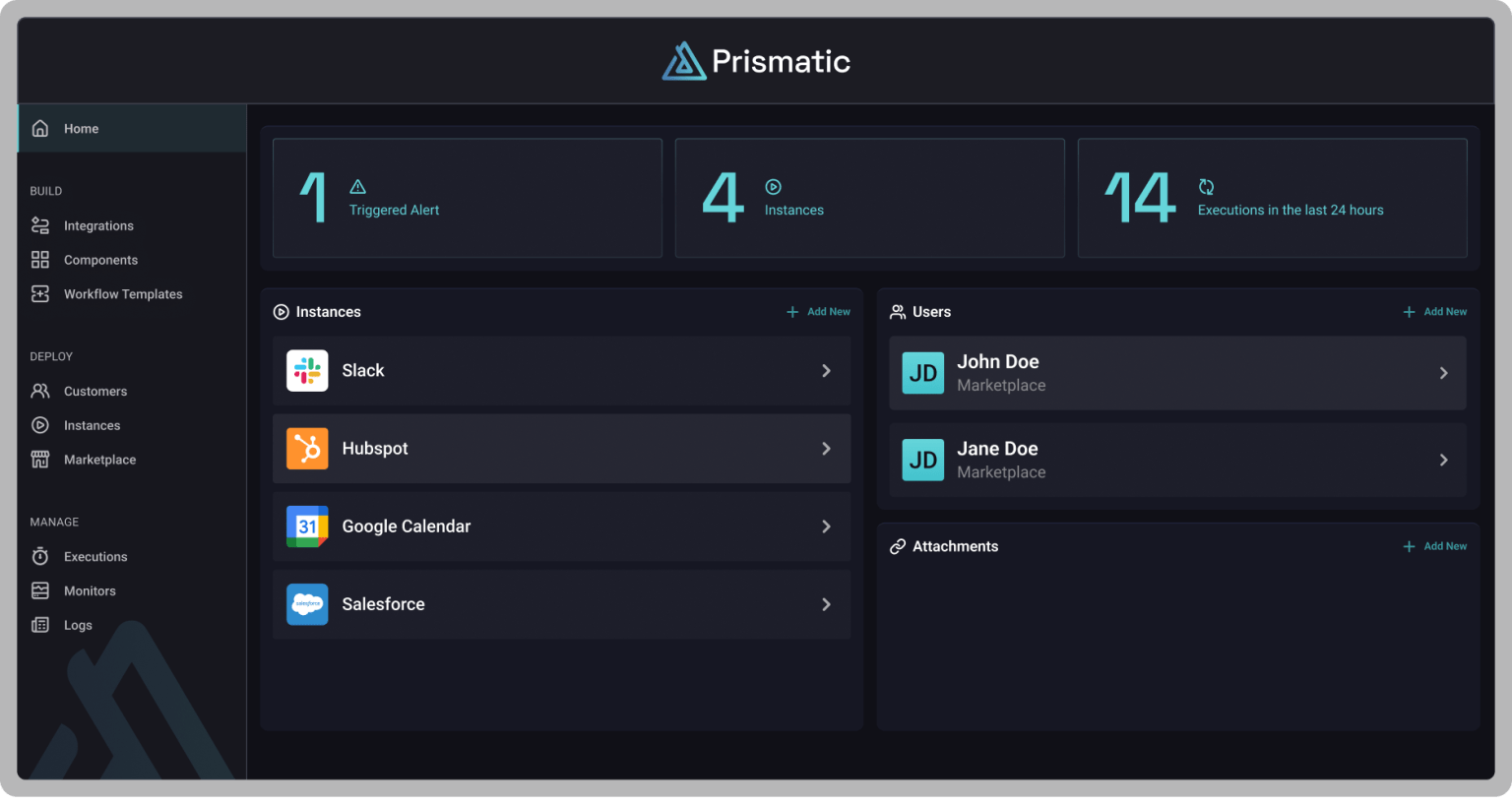Select the Hubspot instance name
Image resolution: width=1512 pixels, height=804 pixels.
pos(374,449)
